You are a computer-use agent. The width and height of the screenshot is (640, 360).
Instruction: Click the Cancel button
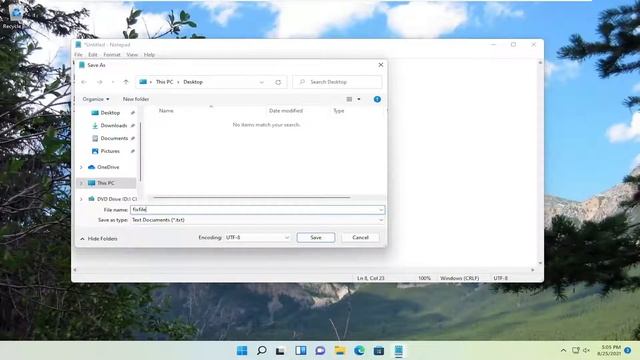point(360,238)
